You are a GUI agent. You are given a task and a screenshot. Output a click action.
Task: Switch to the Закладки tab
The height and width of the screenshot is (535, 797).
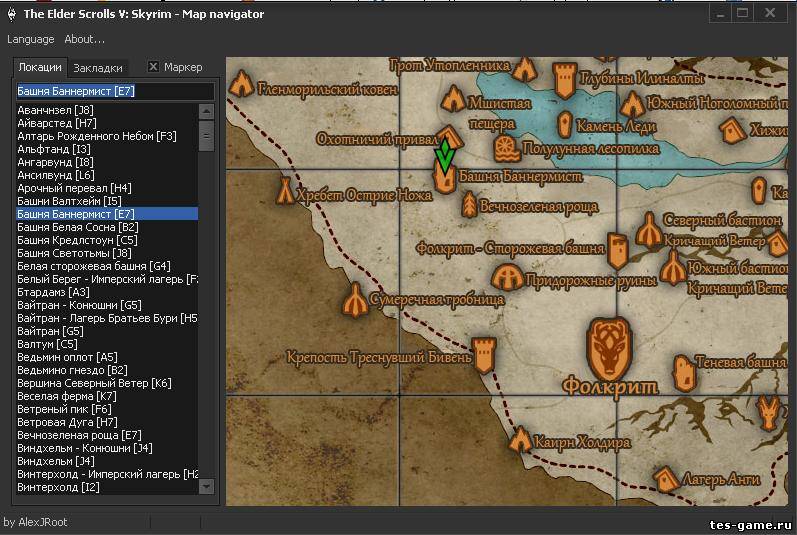coord(98,68)
